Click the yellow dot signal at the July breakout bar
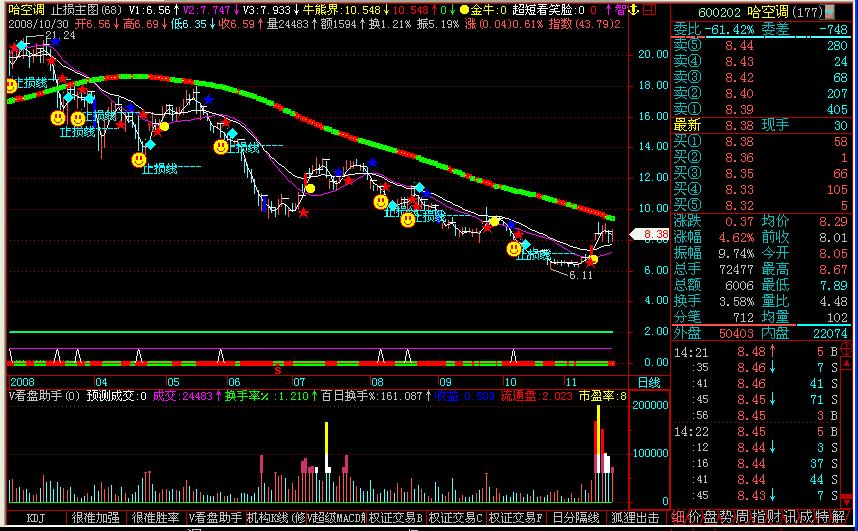Viewport: 858px width, 531px height. [310, 189]
